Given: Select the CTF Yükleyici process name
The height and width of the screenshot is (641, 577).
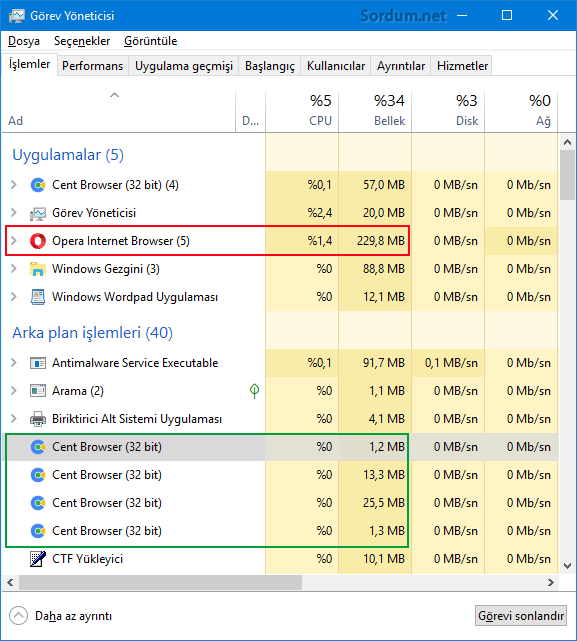Looking at the screenshot, I should [x=88, y=559].
